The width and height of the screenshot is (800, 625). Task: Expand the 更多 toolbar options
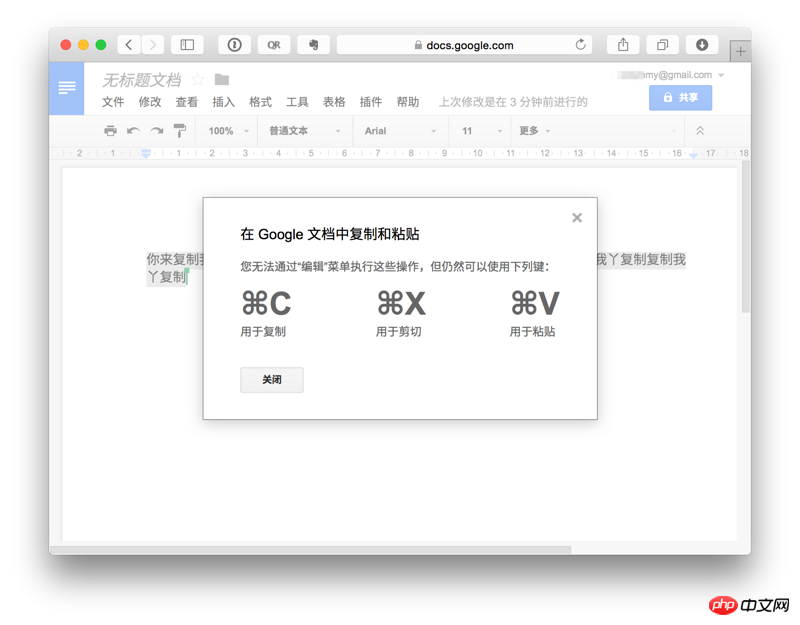(534, 131)
